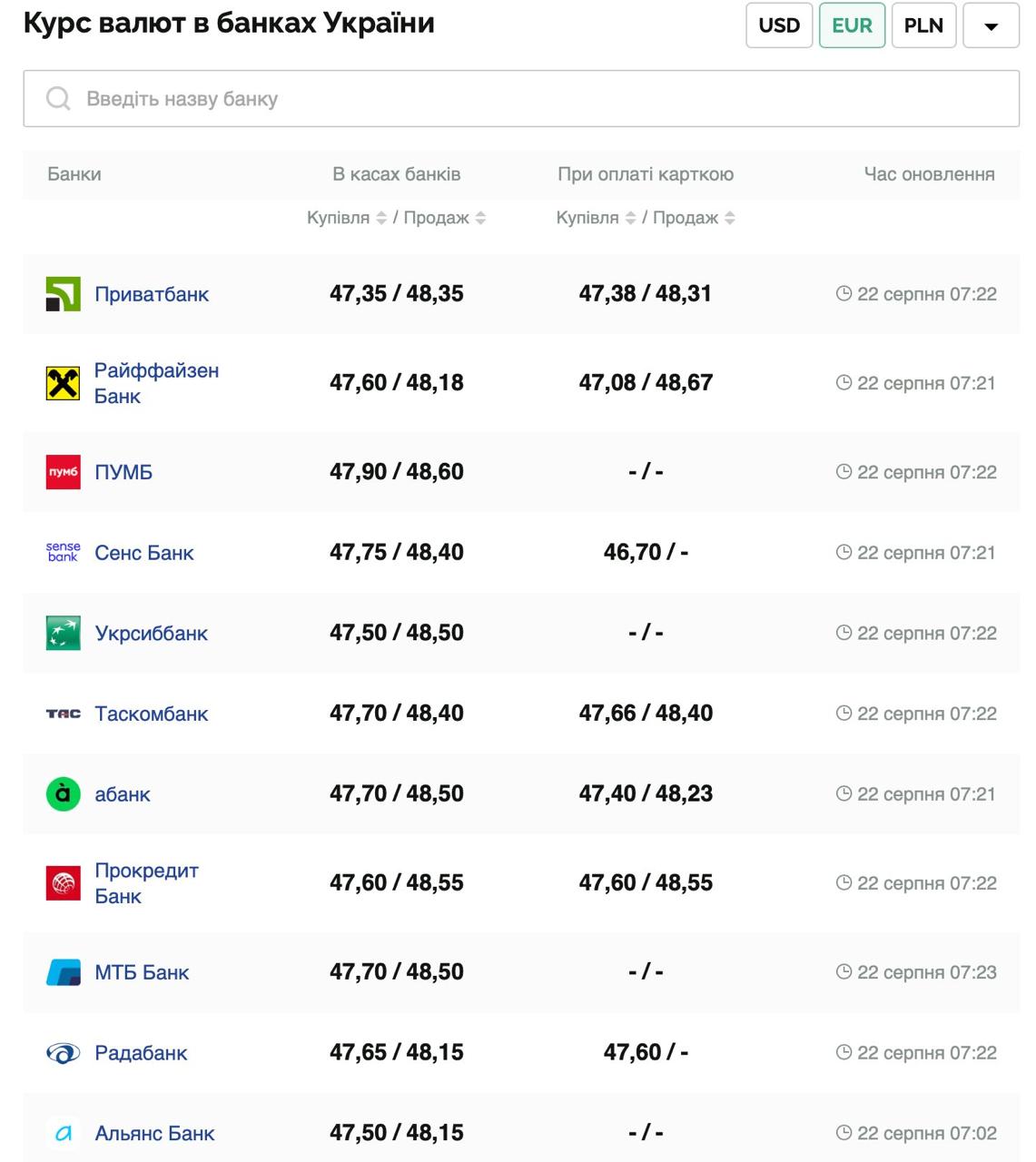Screen dimensions: 1036x1162
Task: Click the green абанк logo icon
Action: [63, 794]
